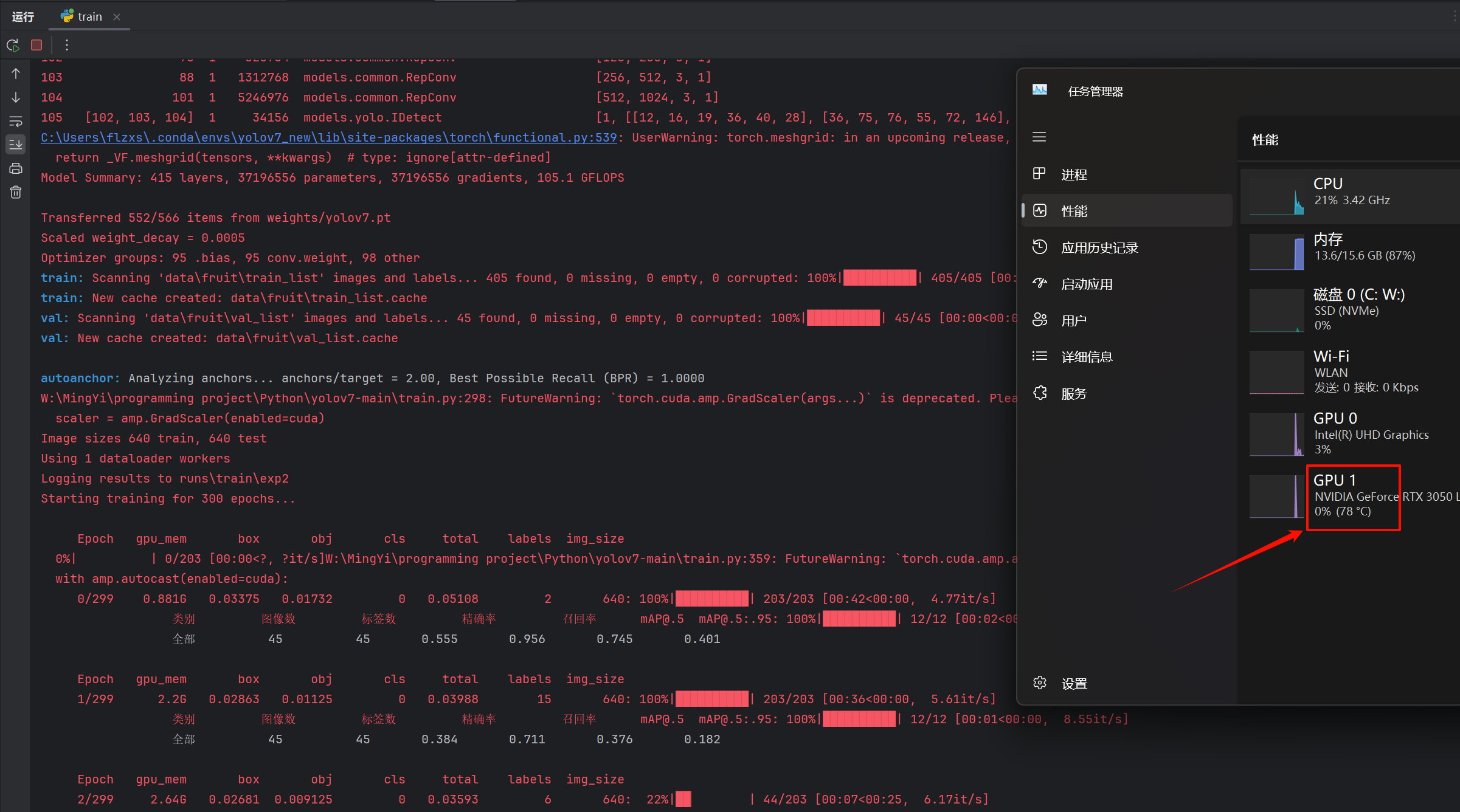Clear console with trash icon
Screen dimensions: 1460x812
click(16, 192)
